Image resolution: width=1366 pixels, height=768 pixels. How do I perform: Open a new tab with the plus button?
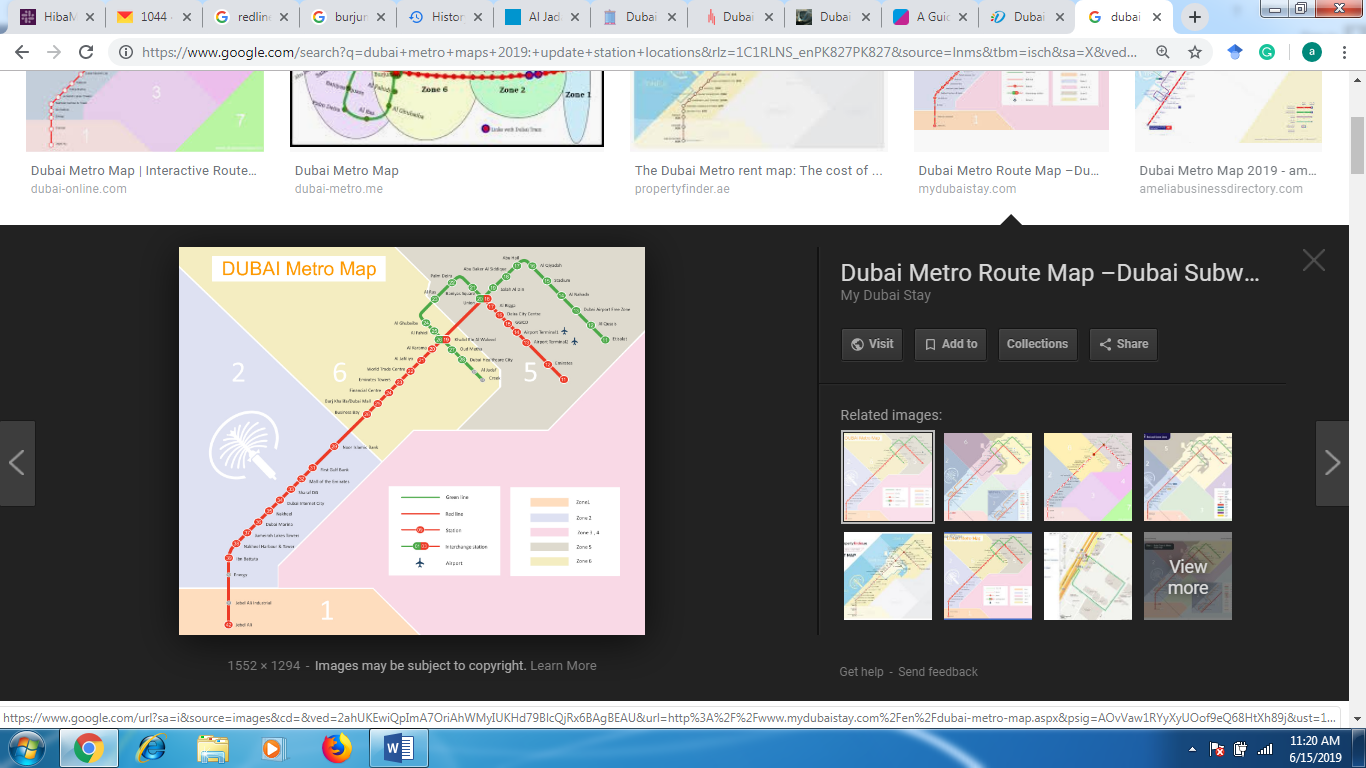click(x=1194, y=16)
